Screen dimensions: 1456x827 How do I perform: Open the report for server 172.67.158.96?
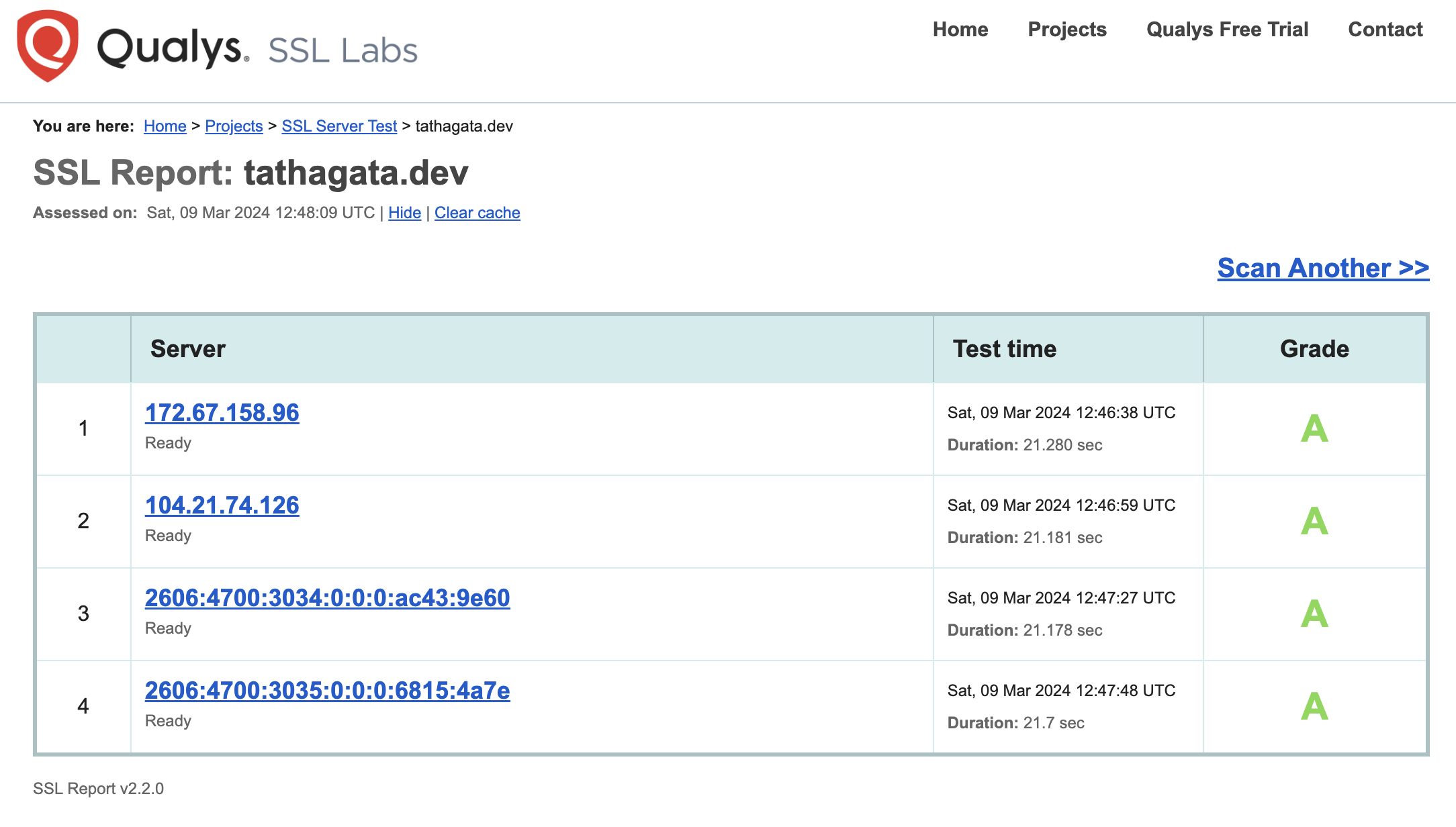(x=222, y=413)
